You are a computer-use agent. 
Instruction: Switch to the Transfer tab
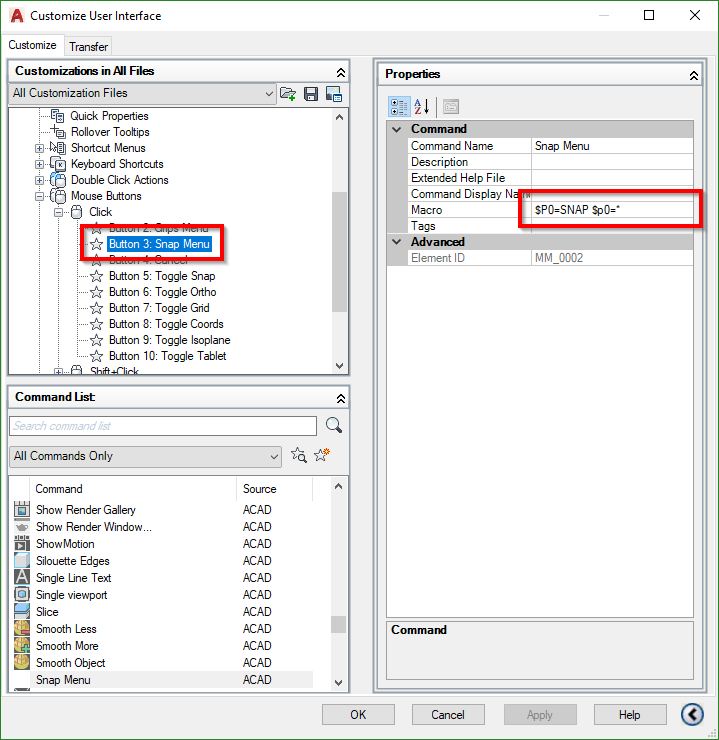88,47
